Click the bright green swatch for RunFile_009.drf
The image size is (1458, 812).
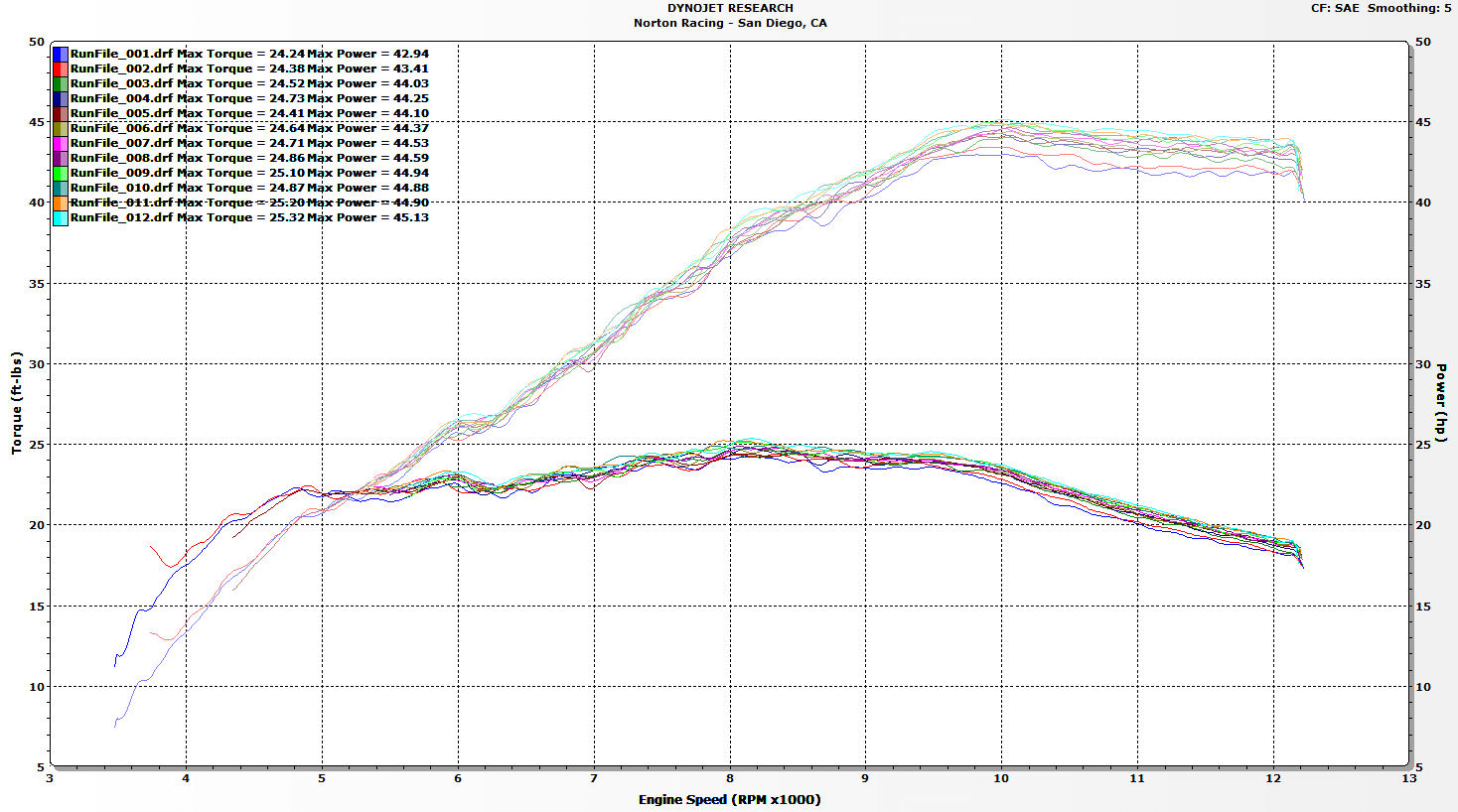pos(61,174)
